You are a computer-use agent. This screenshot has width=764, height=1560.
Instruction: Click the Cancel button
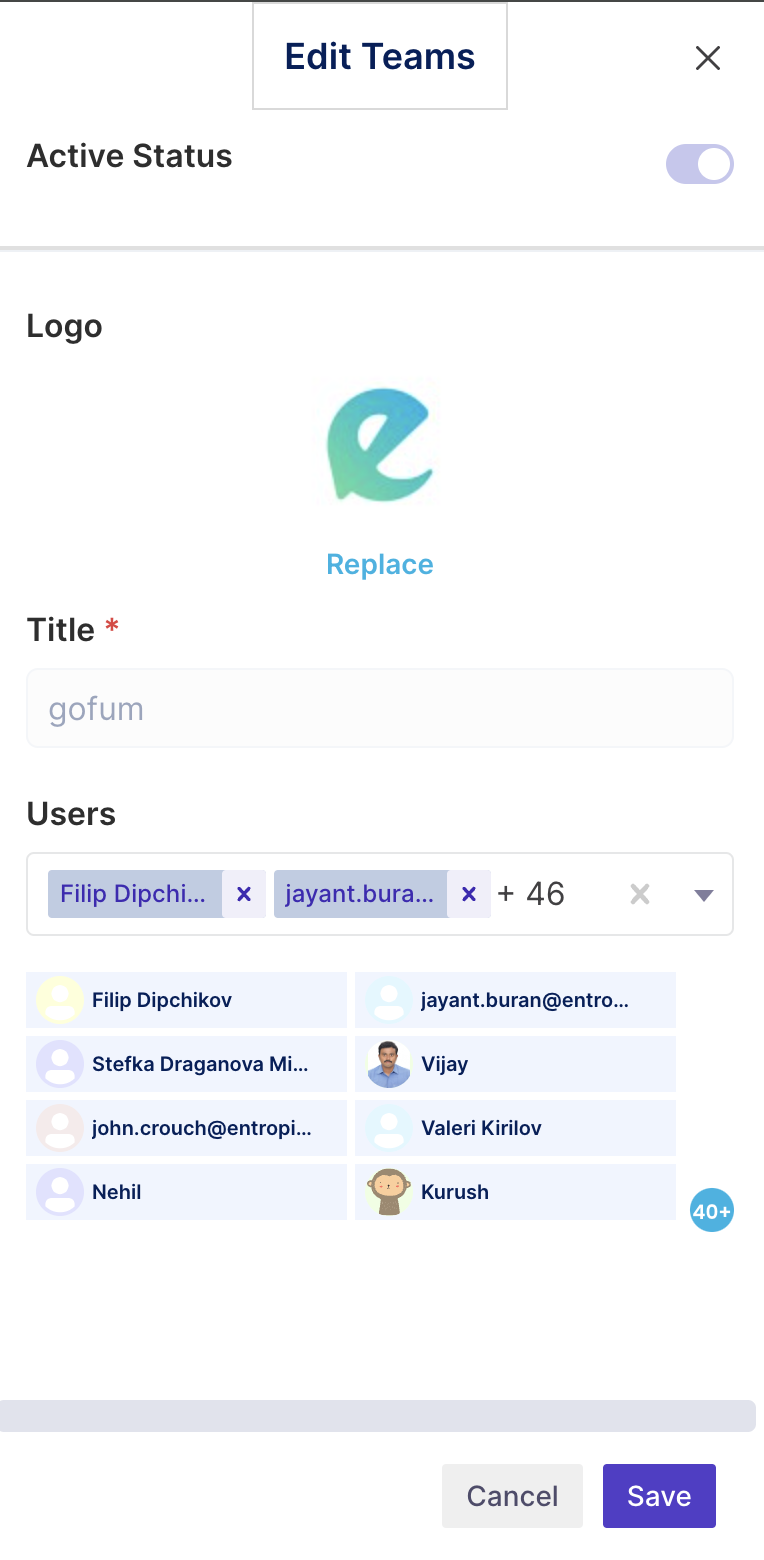[x=512, y=1496]
